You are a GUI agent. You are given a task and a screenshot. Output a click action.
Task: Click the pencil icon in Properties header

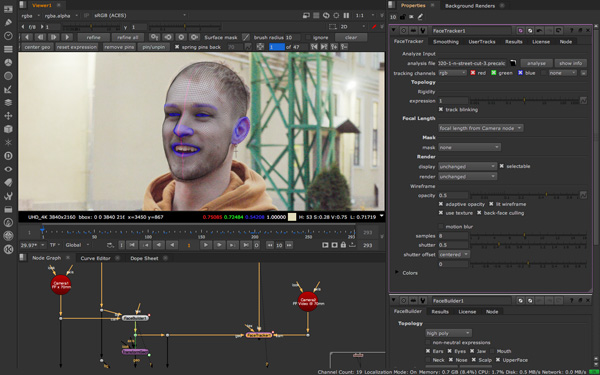coord(420,17)
